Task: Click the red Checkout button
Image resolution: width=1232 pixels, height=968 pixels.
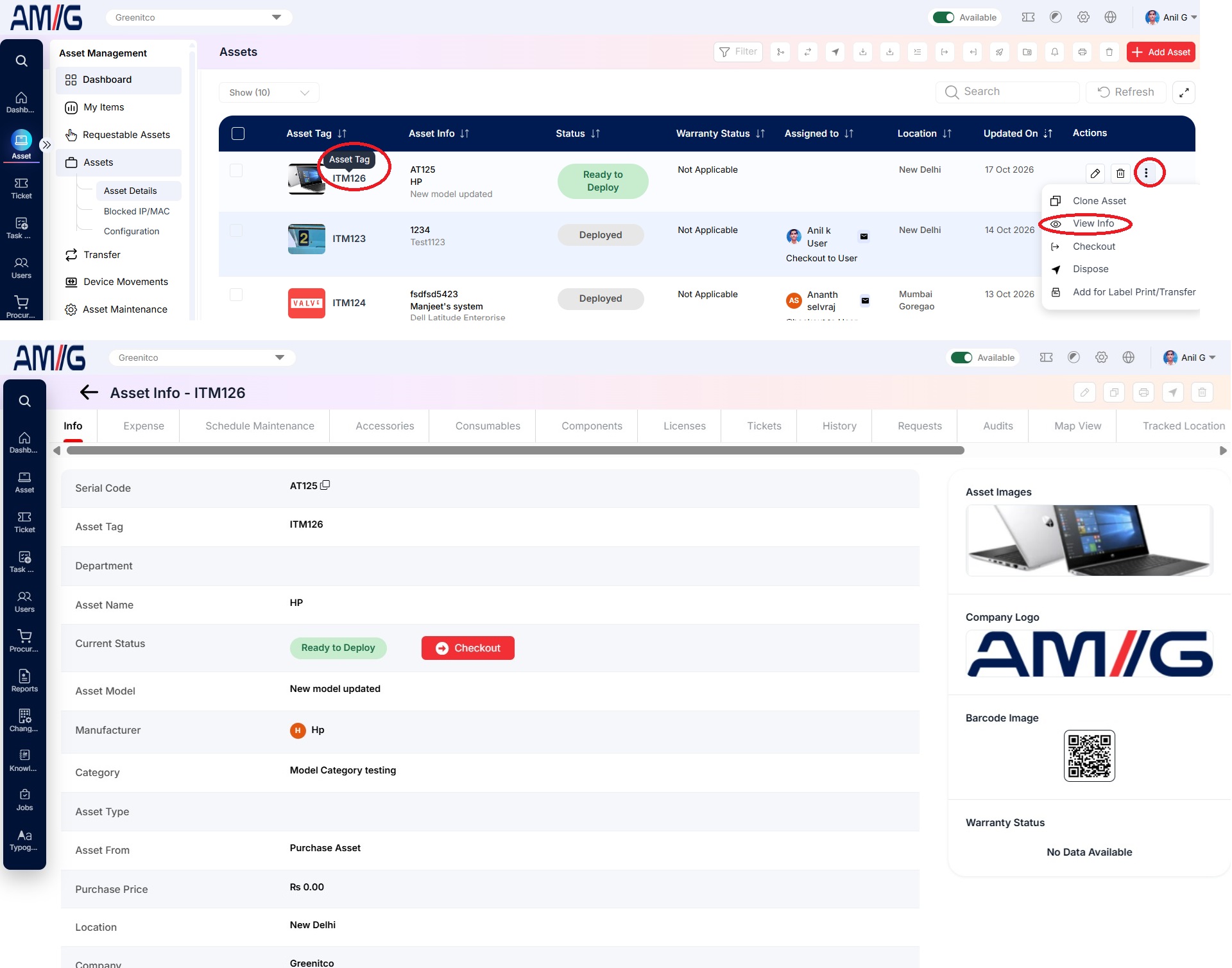Action: (x=468, y=648)
